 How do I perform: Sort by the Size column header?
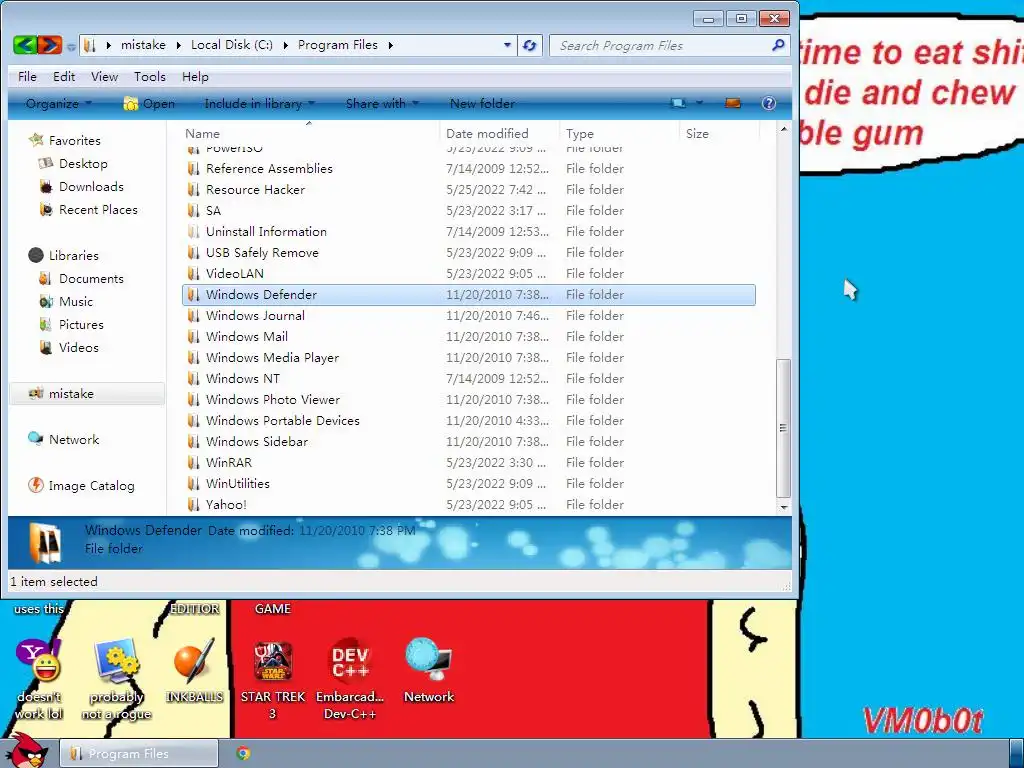coord(720,133)
